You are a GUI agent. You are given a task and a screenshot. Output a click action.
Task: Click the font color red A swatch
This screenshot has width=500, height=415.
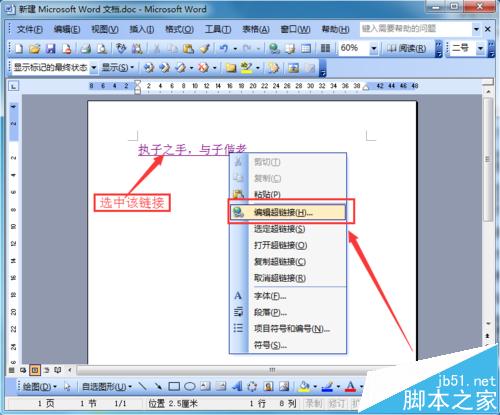tap(350, 387)
